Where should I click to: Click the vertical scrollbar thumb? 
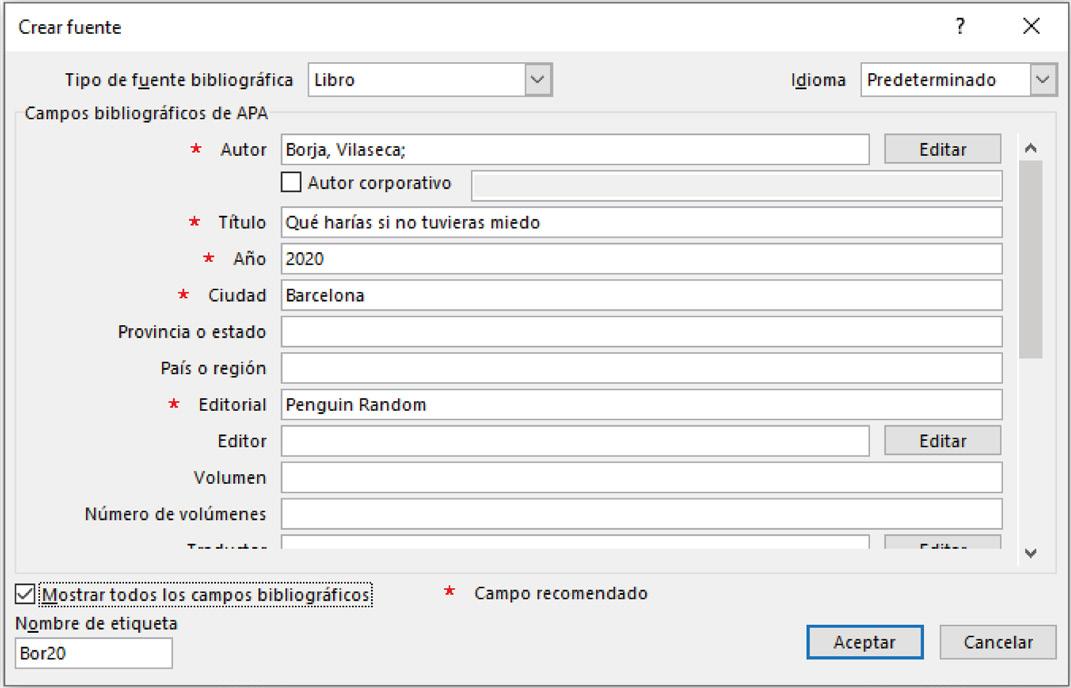(x=1031, y=259)
